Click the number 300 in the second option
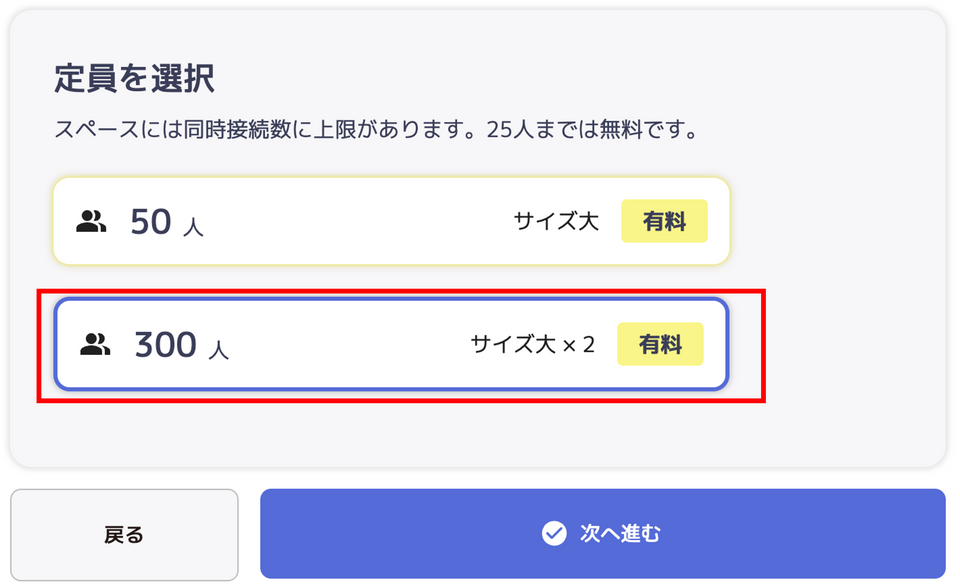Viewport: 960px width, 587px height. coord(166,345)
